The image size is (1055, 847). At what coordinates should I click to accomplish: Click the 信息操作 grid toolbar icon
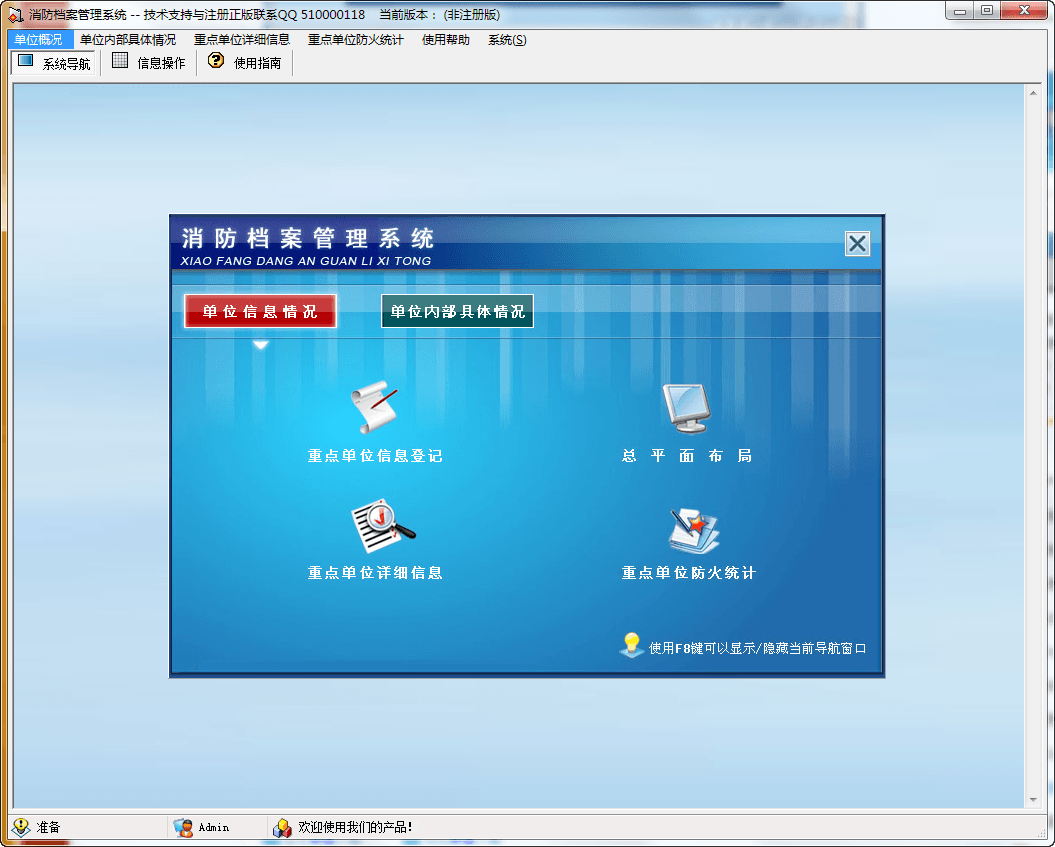tap(120, 62)
